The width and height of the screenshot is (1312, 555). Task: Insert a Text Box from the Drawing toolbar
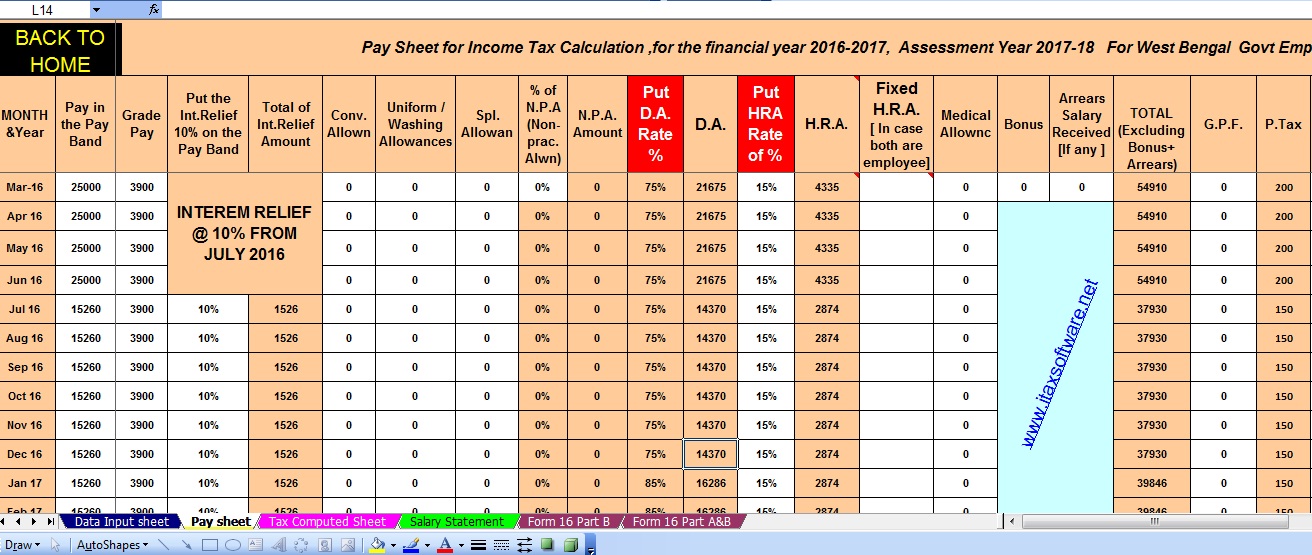click(x=256, y=545)
